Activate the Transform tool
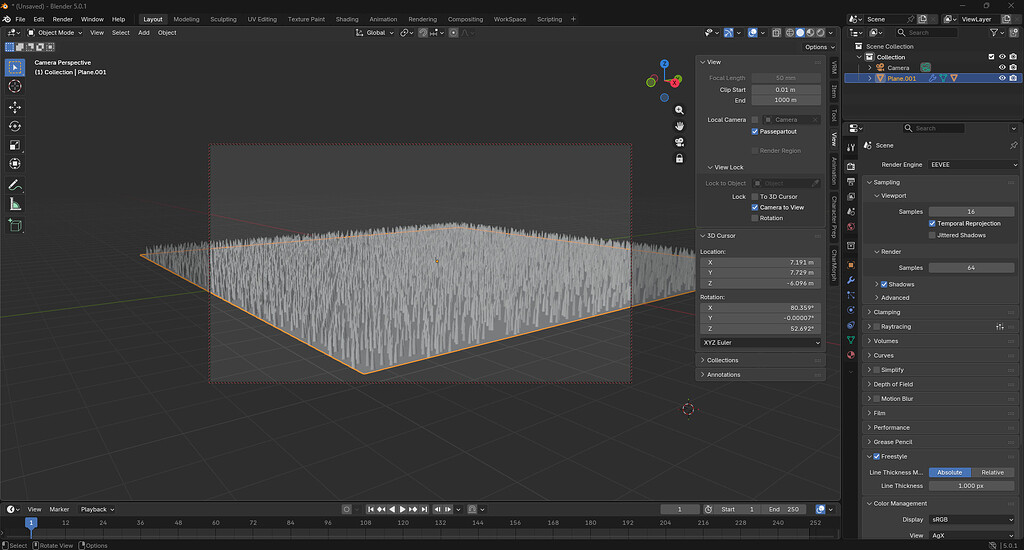This screenshot has width=1024, height=550. (15, 164)
